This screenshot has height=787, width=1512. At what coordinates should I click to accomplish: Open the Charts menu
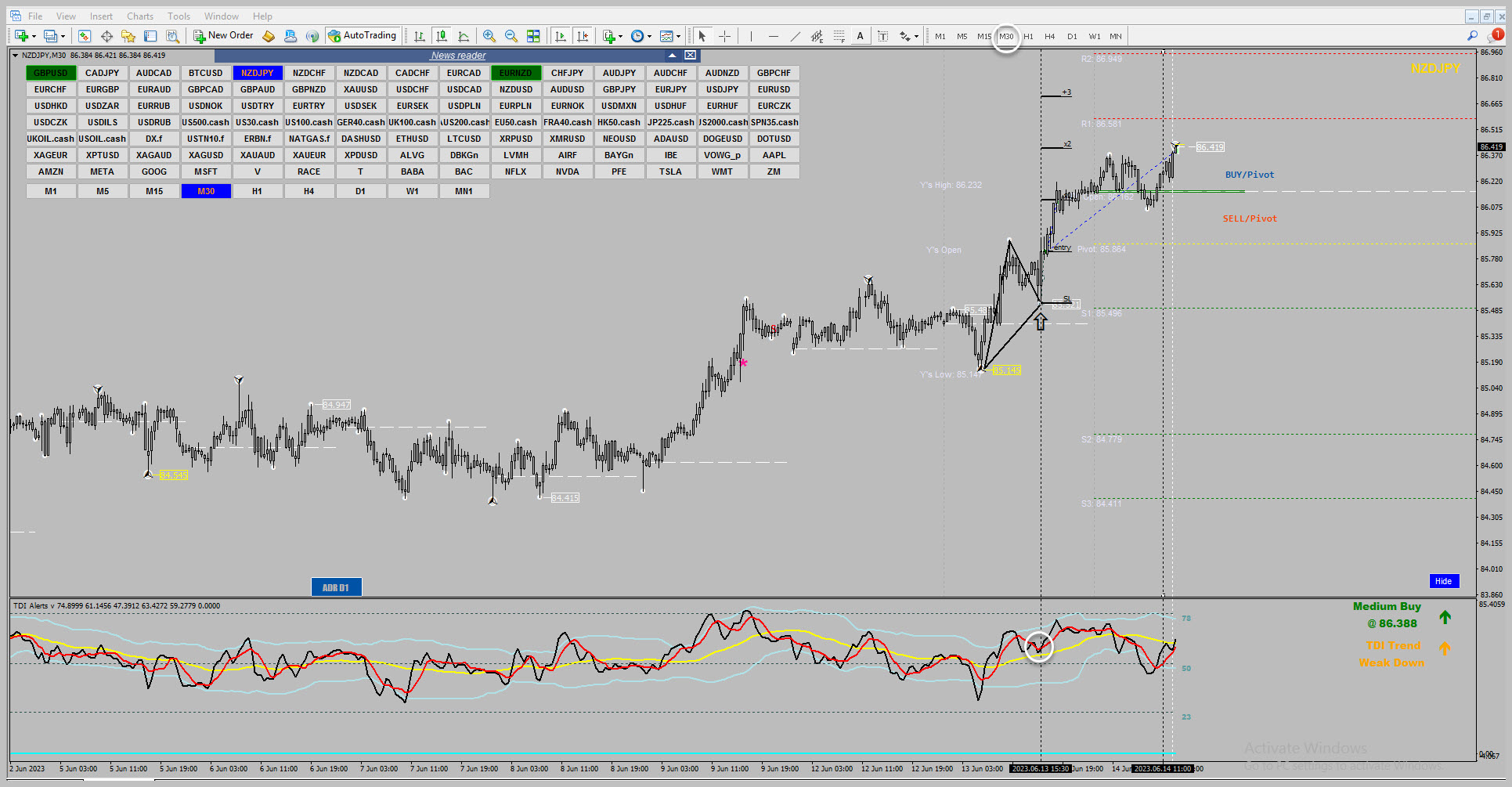(x=140, y=16)
